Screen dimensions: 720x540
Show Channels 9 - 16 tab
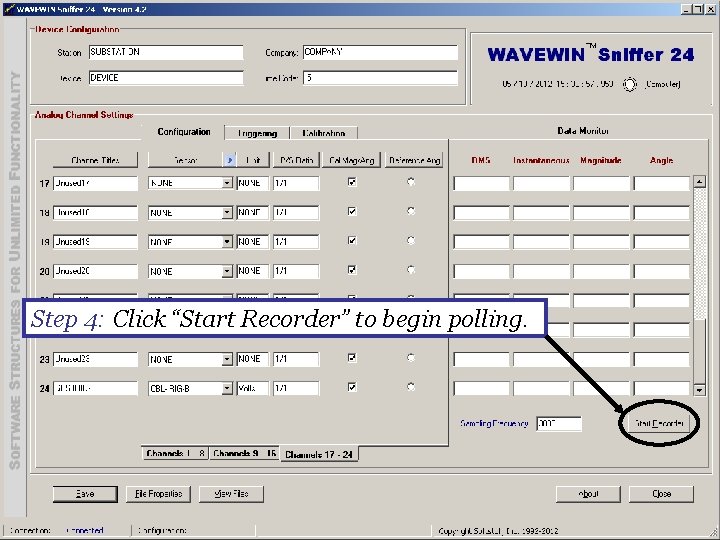pyautogui.click(x=244, y=453)
